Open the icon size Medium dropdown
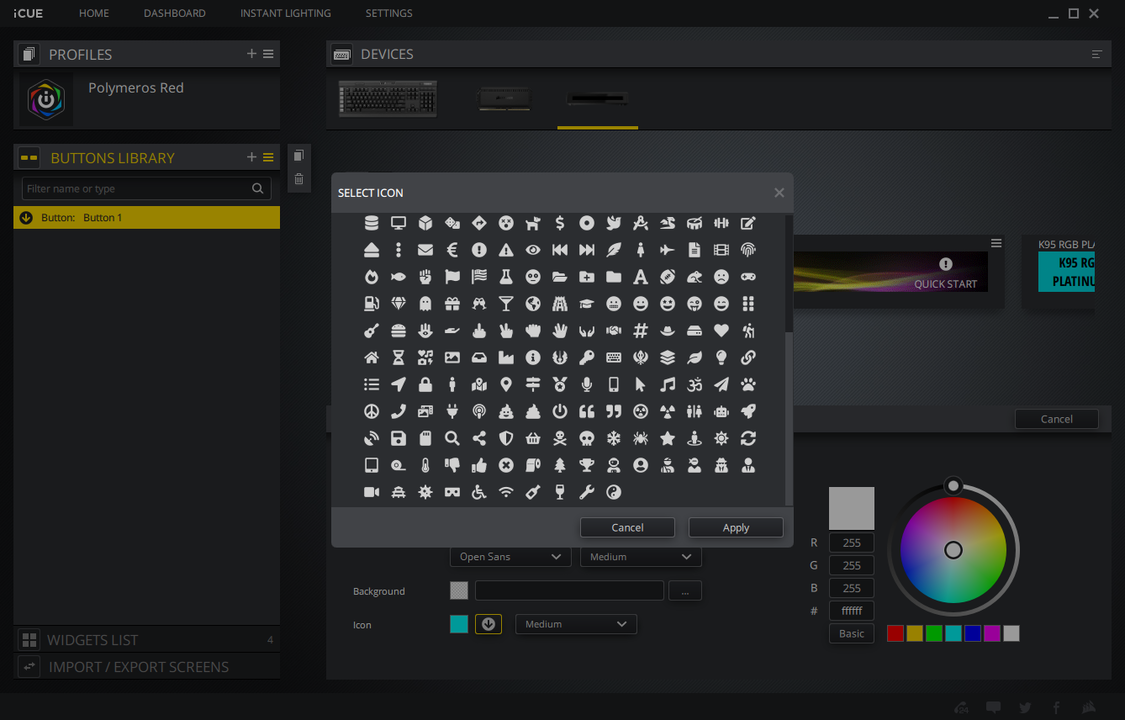Image resolution: width=1125 pixels, height=720 pixels. tap(576, 624)
